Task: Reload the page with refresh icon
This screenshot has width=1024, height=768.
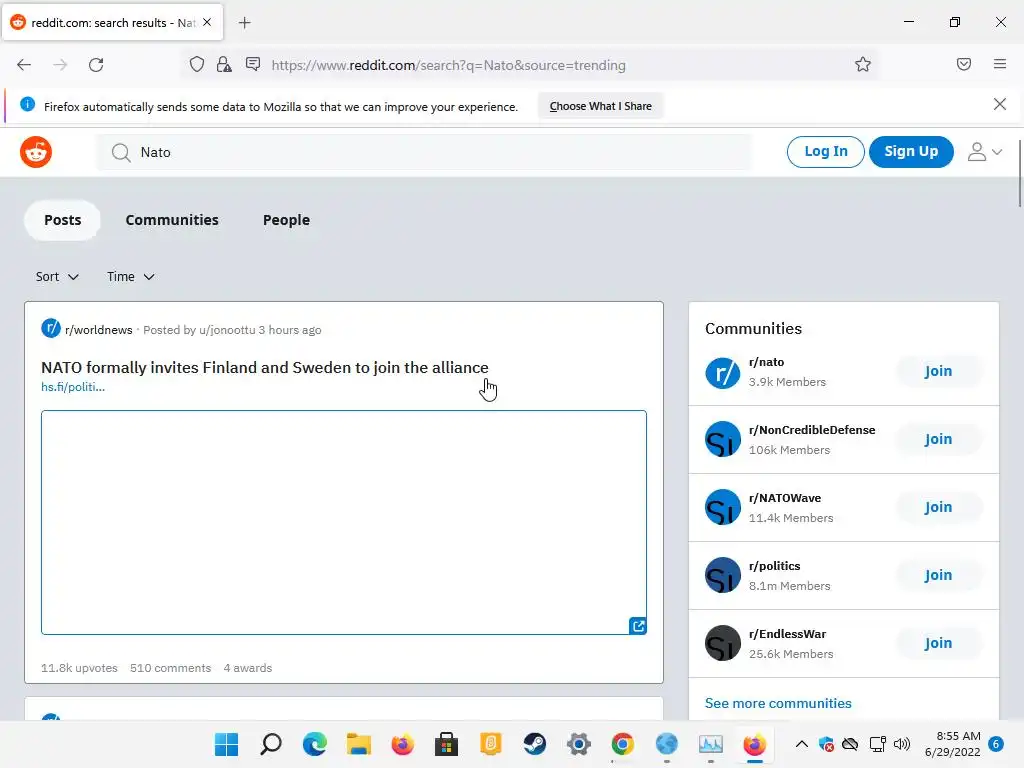Action: 96,65
